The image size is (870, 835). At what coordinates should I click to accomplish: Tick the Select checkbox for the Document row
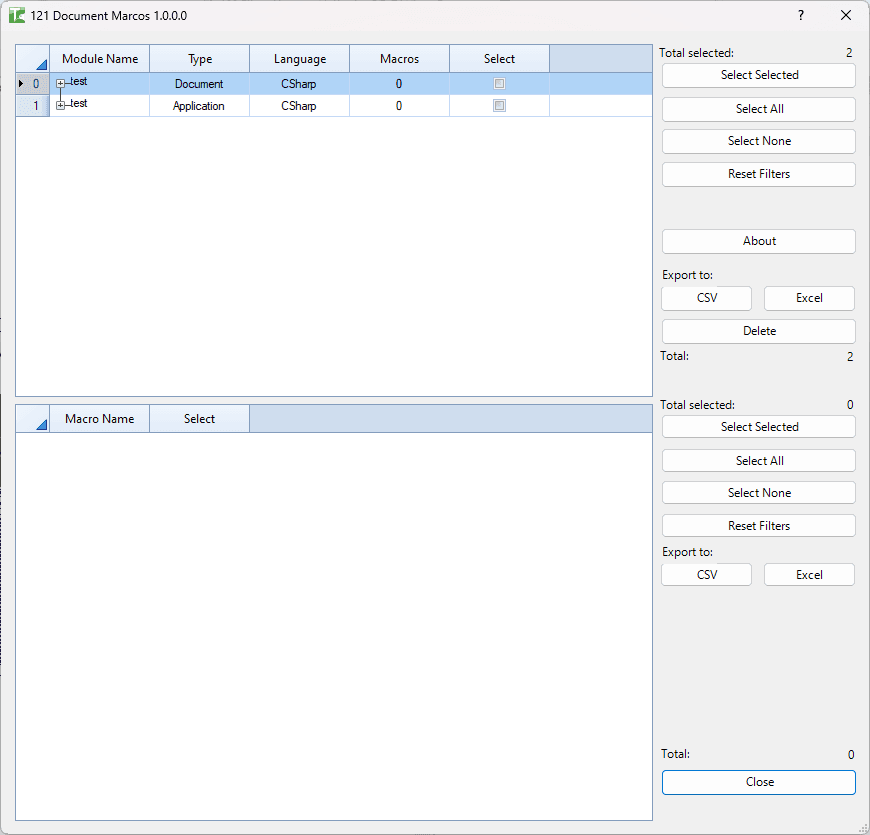(x=499, y=84)
